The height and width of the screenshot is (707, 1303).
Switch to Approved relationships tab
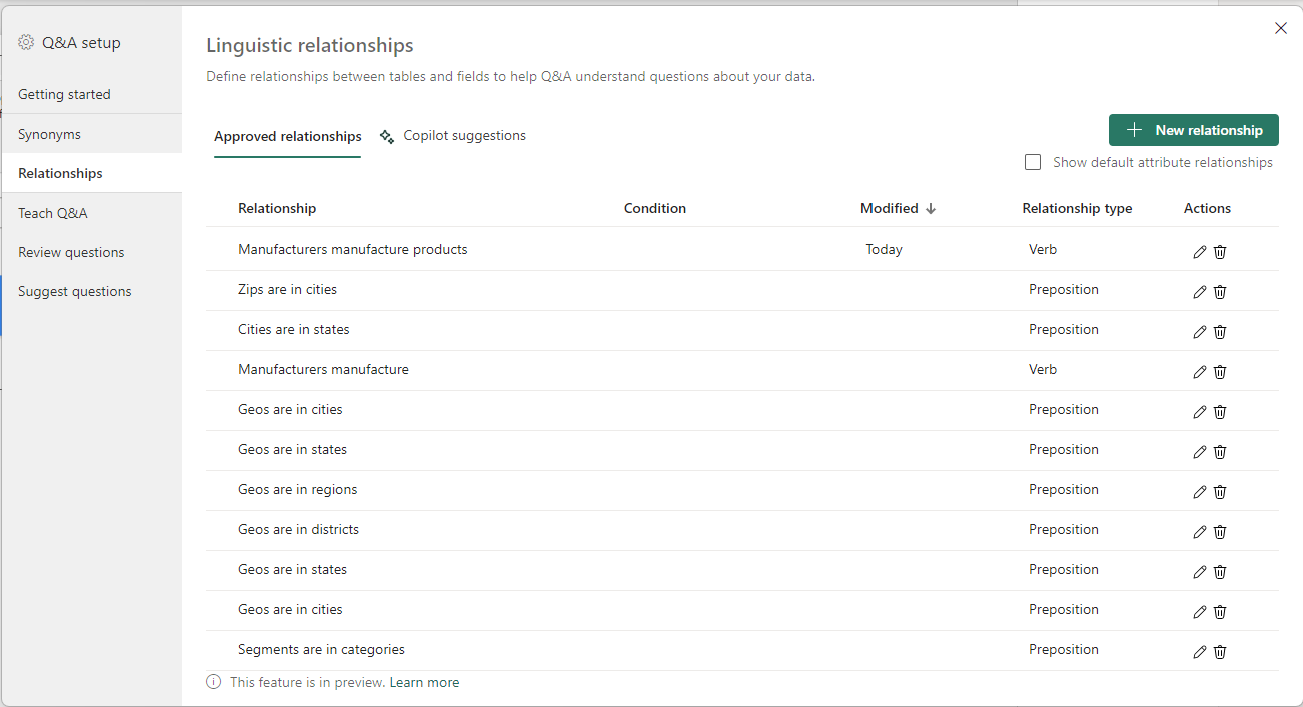click(x=288, y=137)
